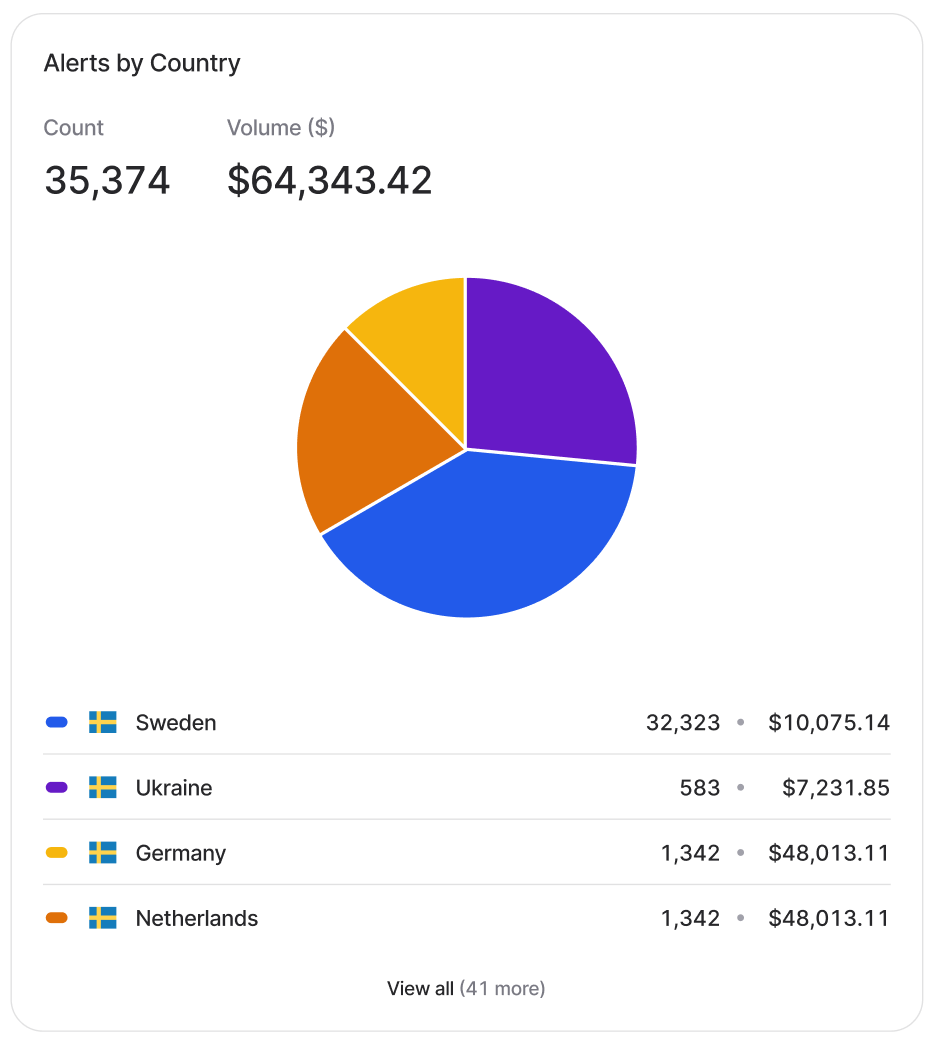Click the orange legend pill for Netherlands

point(57,918)
